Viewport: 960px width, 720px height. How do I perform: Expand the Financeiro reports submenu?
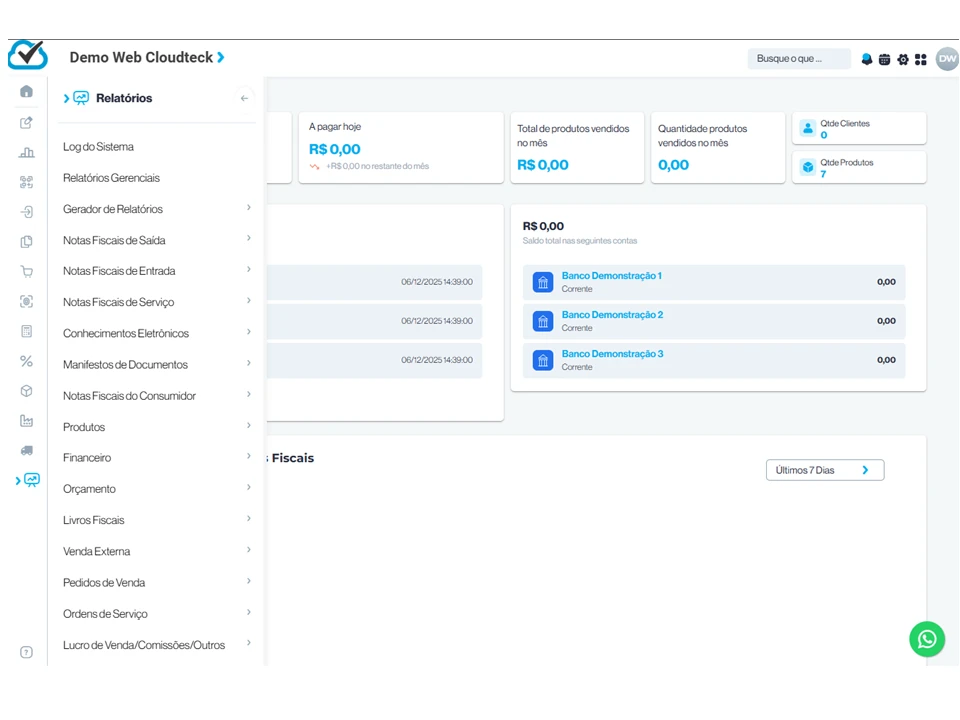click(x=156, y=458)
